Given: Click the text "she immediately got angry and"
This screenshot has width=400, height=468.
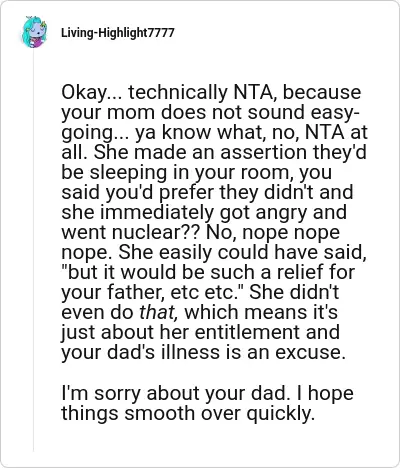Looking at the screenshot, I should click(x=204, y=212).
